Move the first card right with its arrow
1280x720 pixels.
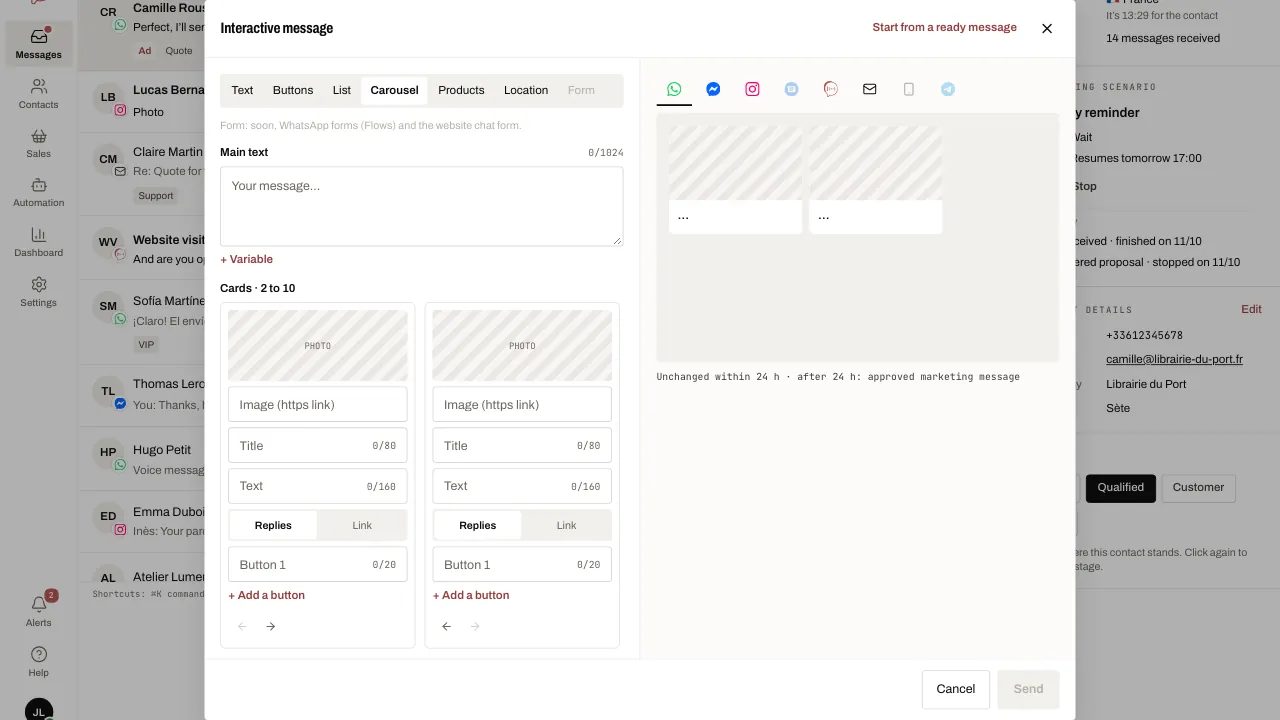(270, 626)
